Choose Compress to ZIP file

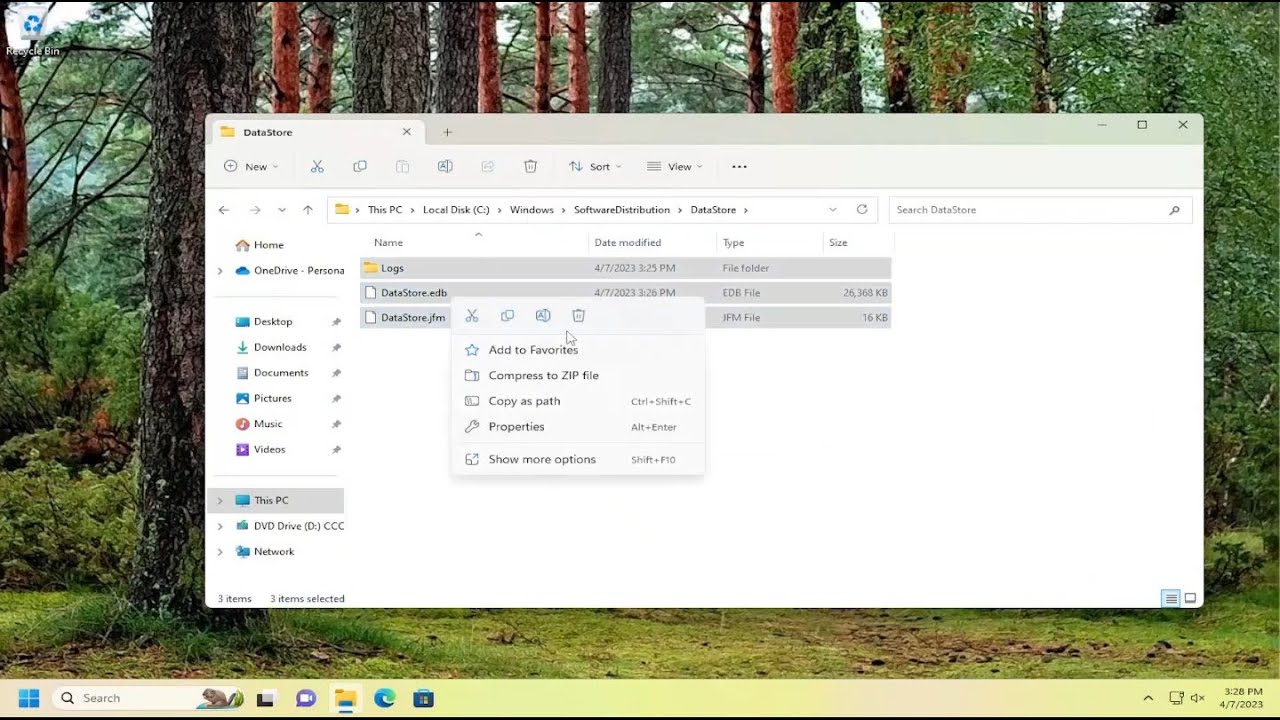(578, 376)
